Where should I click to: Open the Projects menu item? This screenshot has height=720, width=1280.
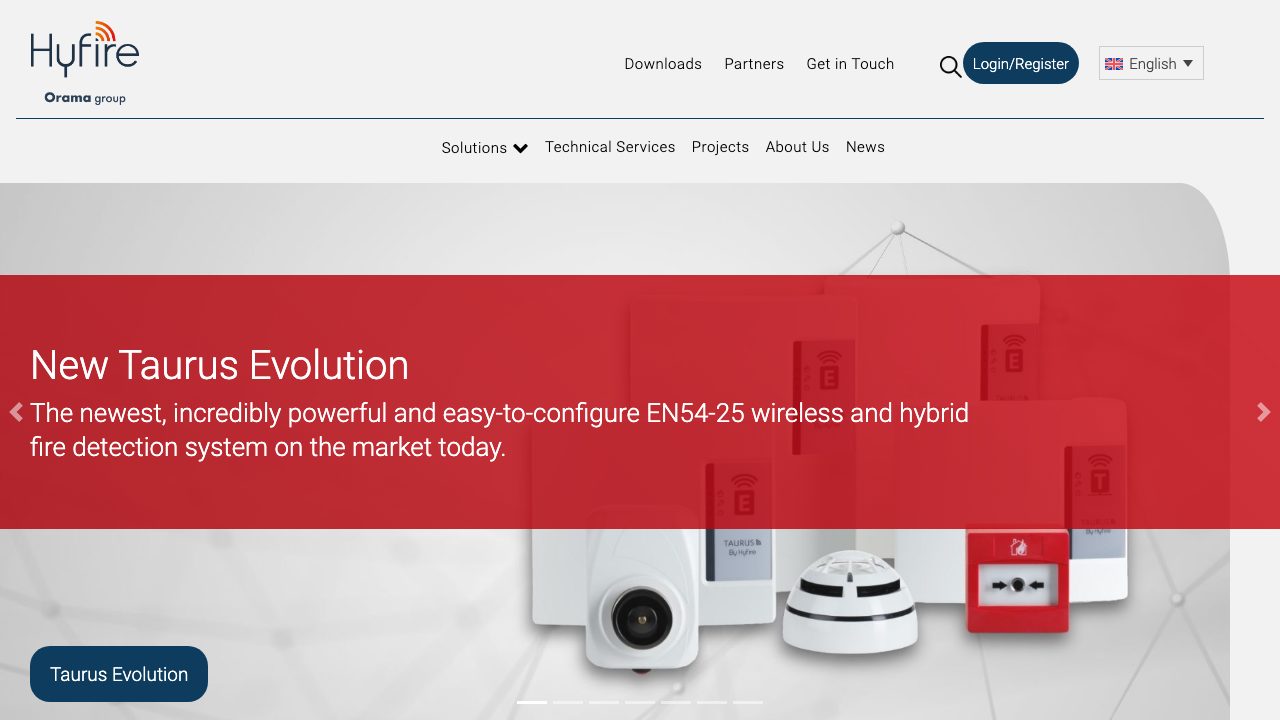point(720,147)
